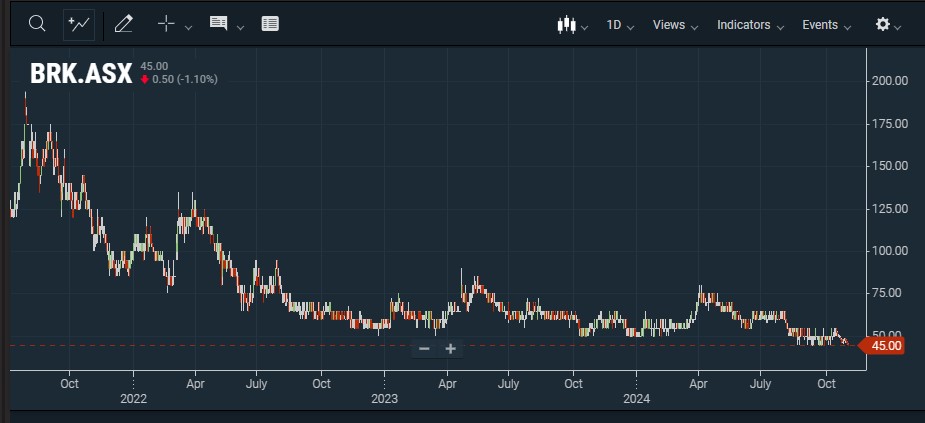This screenshot has height=423, width=925.
Task: Open the Indicators menu
Action: 750,25
